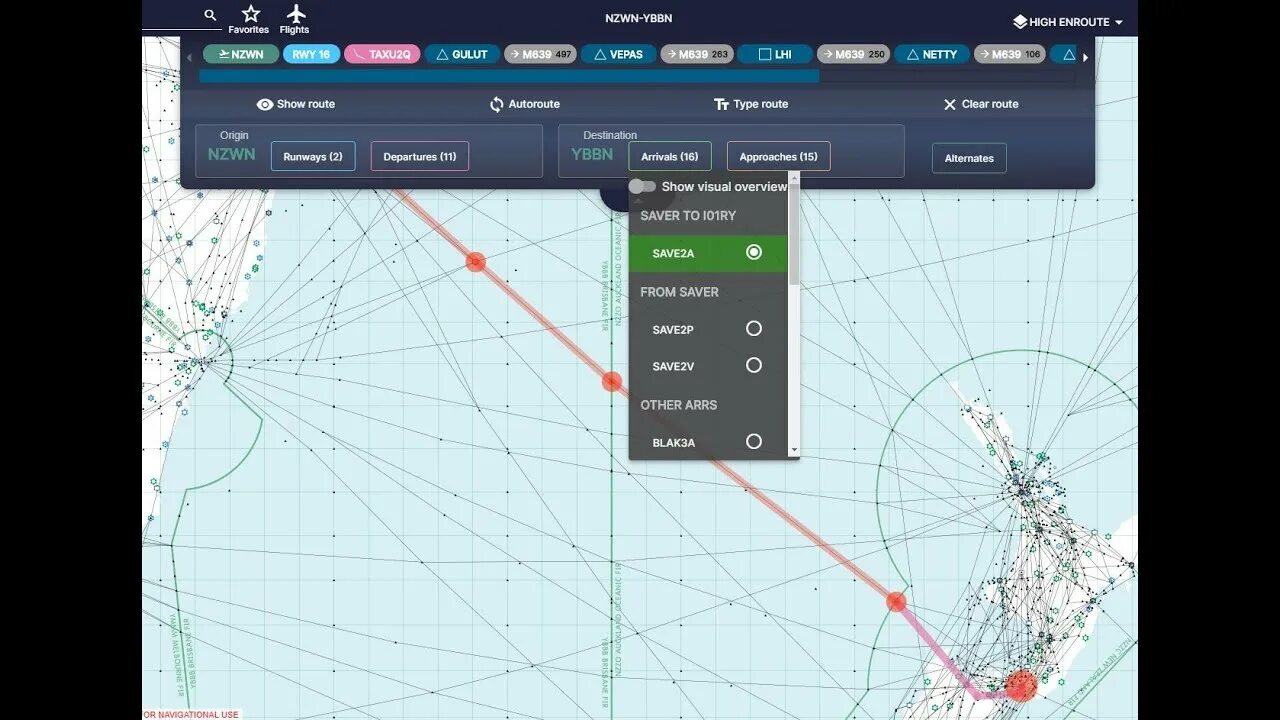Select the SAVE2P arrival radio button
This screenshot has height=720, width=1280.
pos(754,328)
